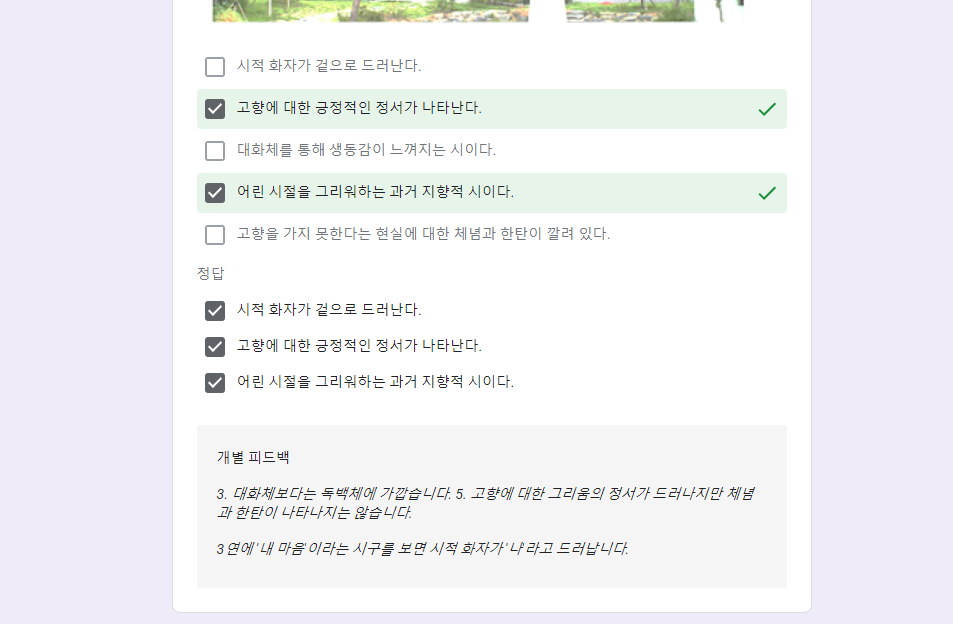Click the '개별 피드백' heading
The height and width of the screenshot is (624, 953).
point(252,455)
